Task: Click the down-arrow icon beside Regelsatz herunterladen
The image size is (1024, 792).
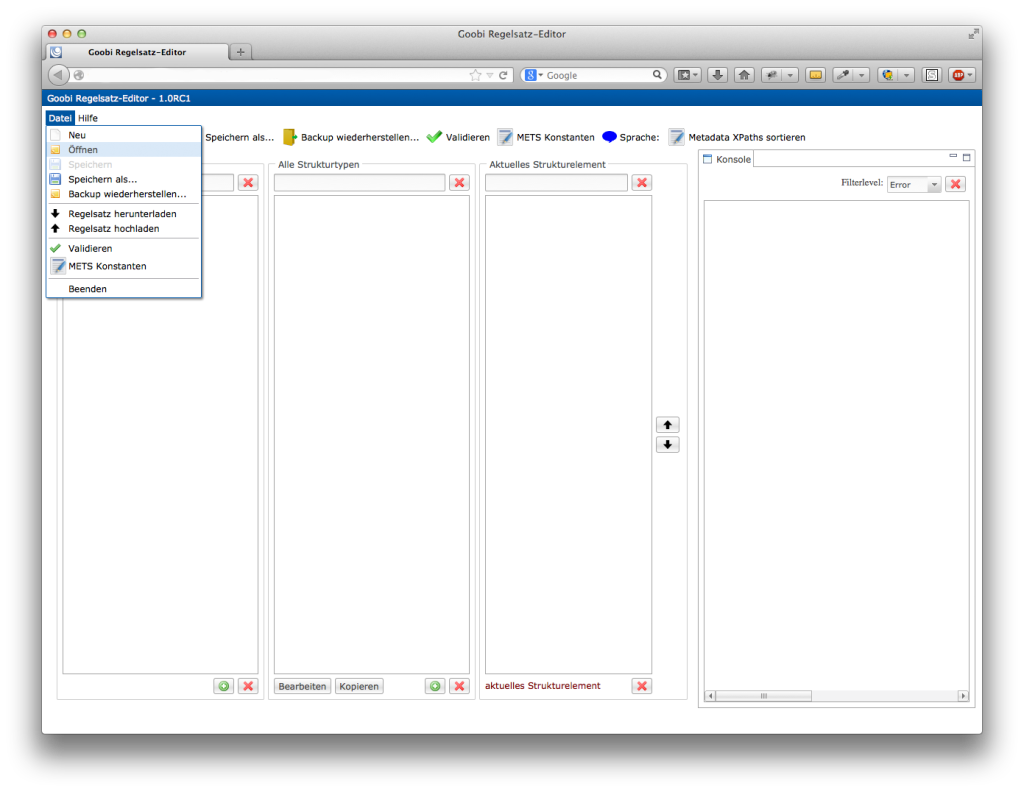Action: click(x=56, y=214)
